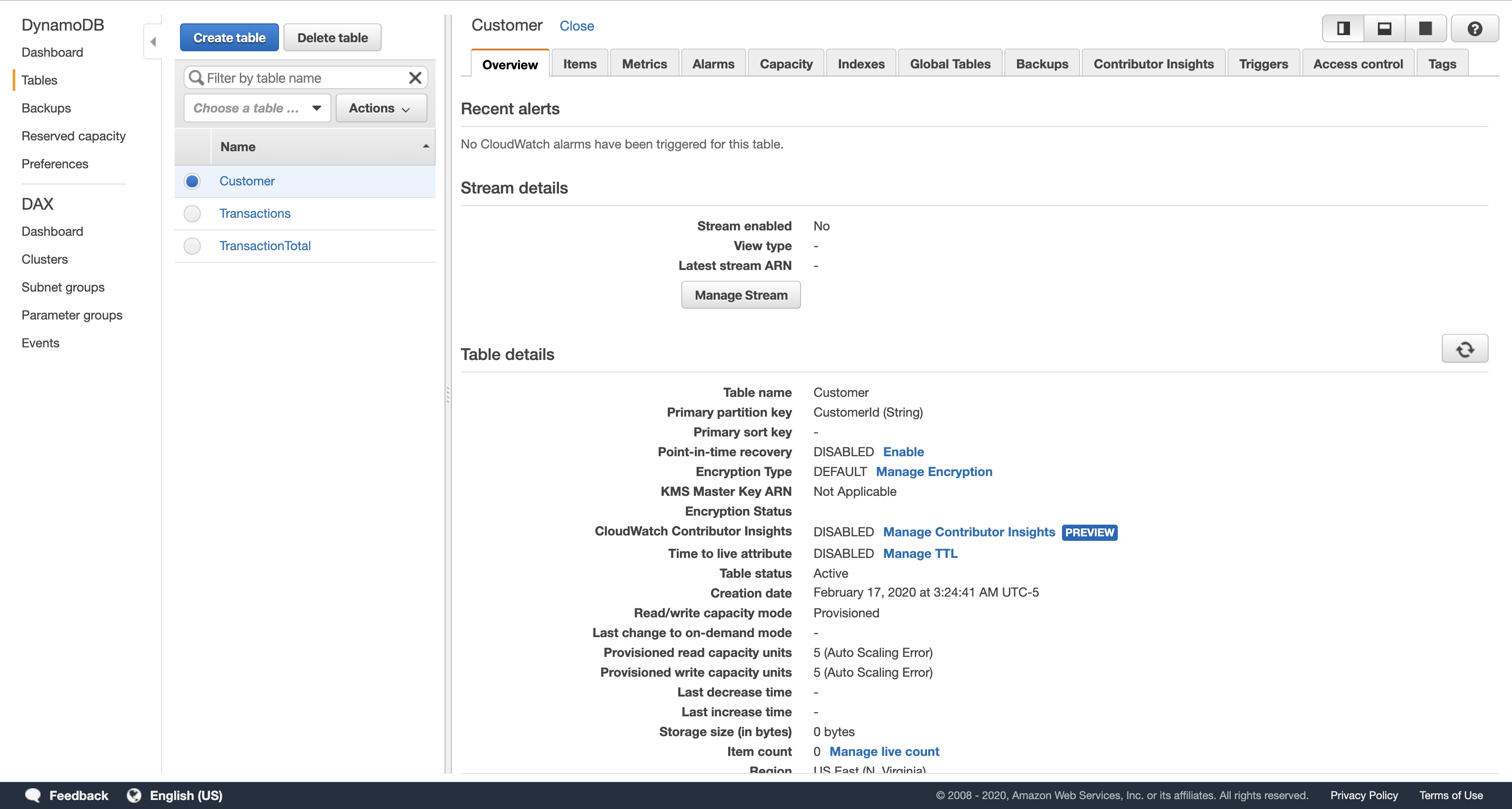This screenshot has height=809, width=1512.
Task: Select the TransactionTotal table radio button
Action: [x=192, y=246]
